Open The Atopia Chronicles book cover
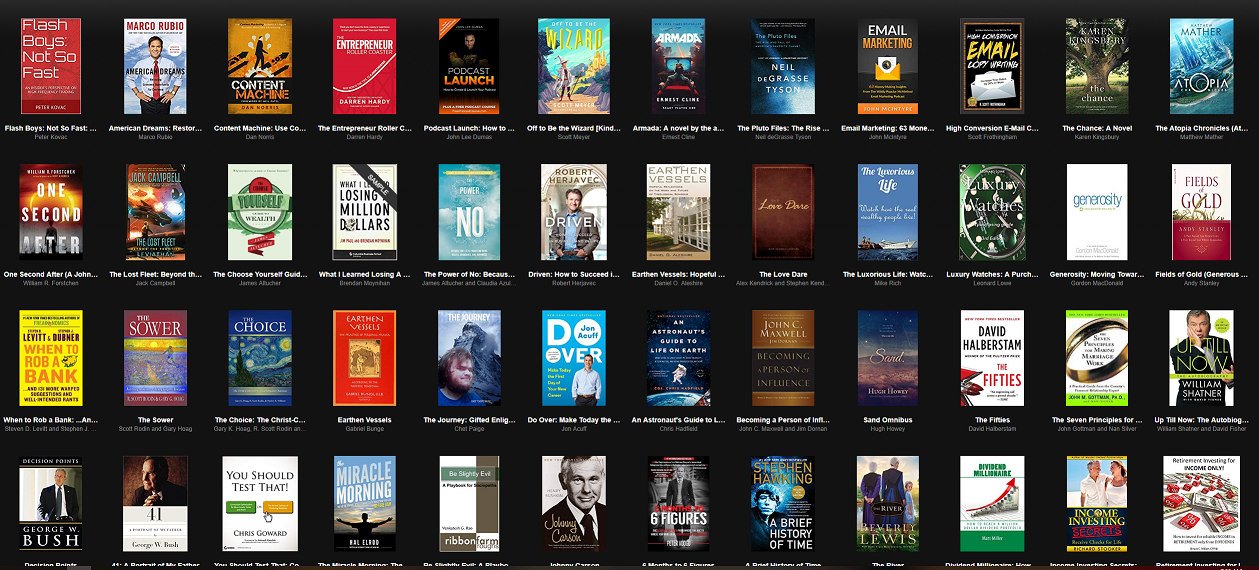 [1201, 66]
